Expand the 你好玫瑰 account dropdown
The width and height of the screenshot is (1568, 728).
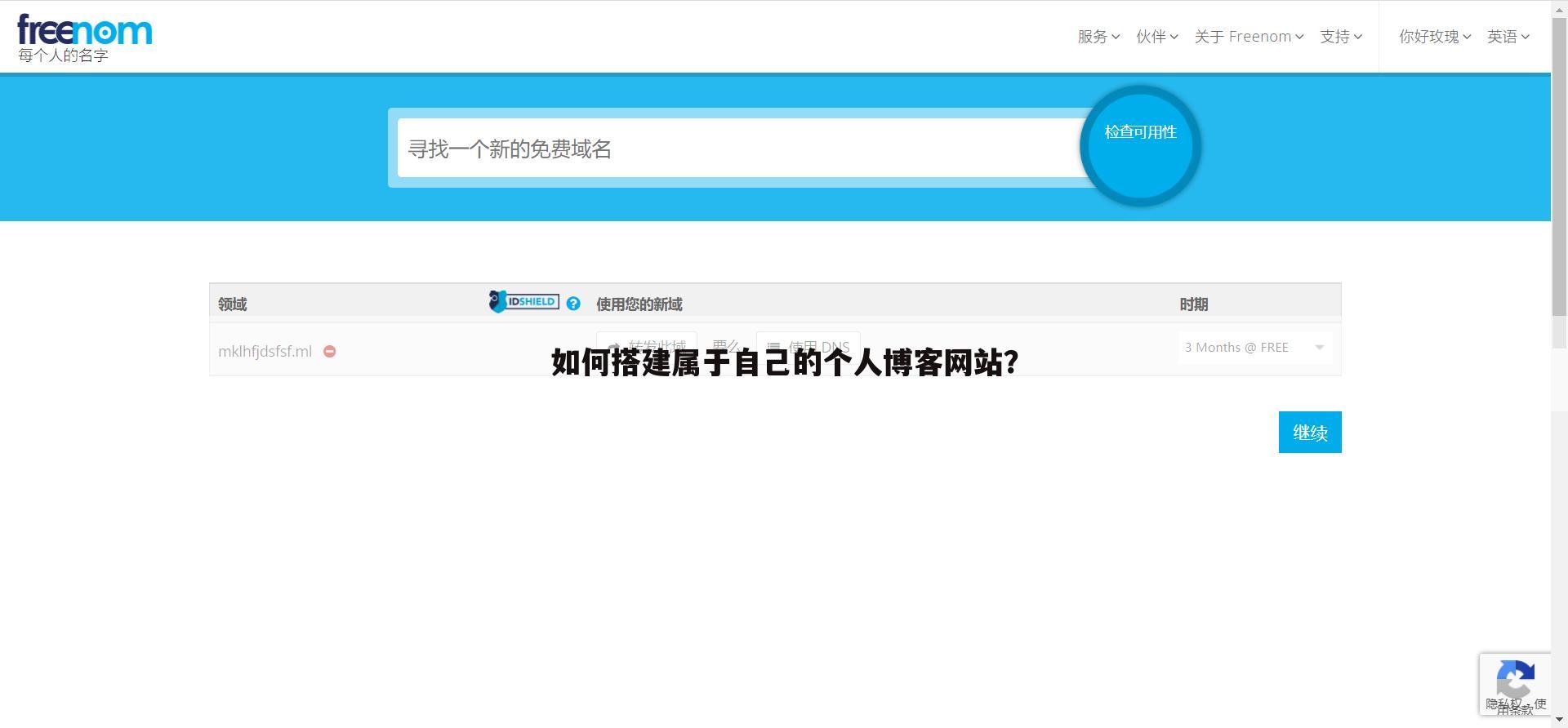click(x=1435, y=37)
